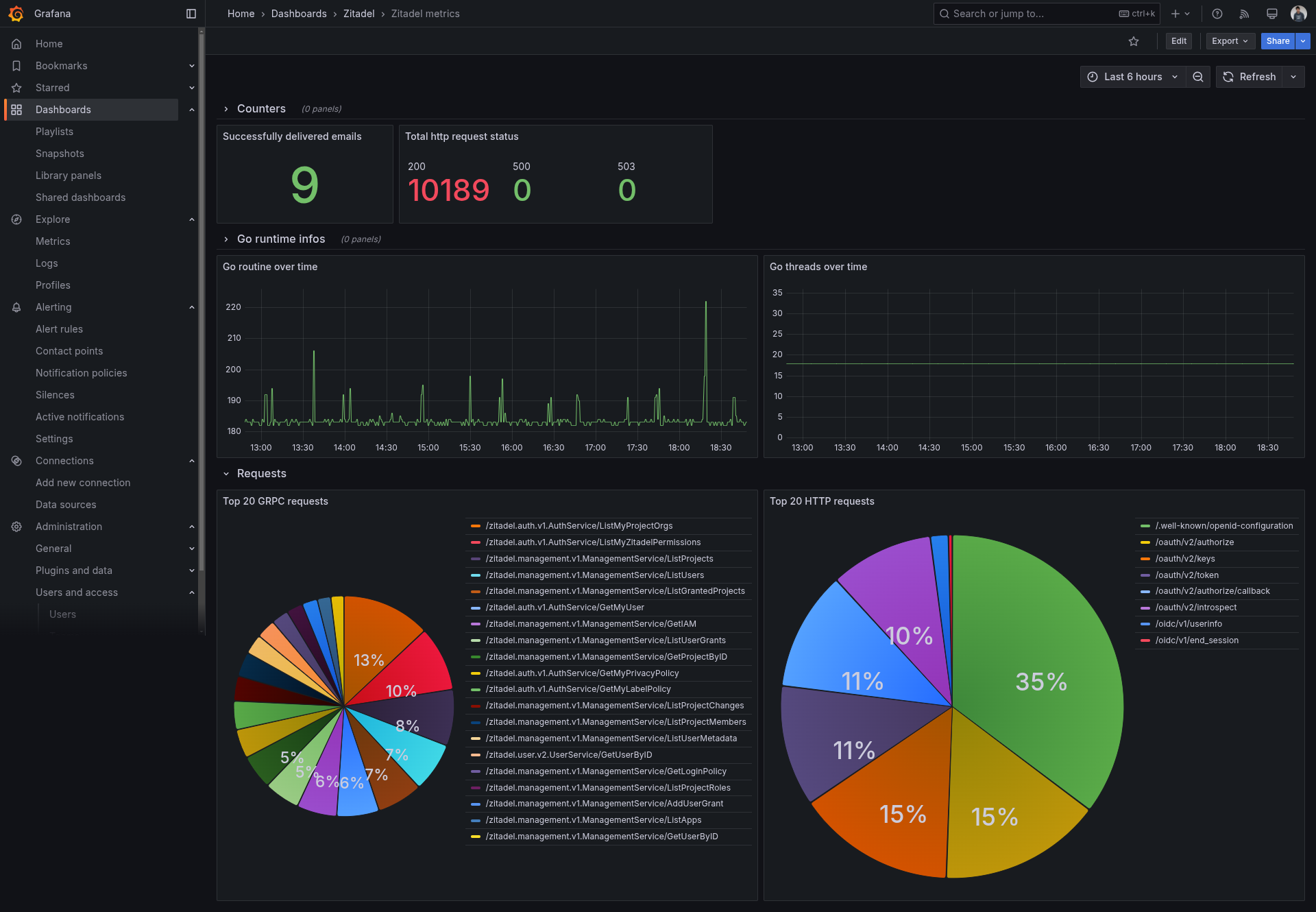Open the Export dropdown

(1230, 41)
